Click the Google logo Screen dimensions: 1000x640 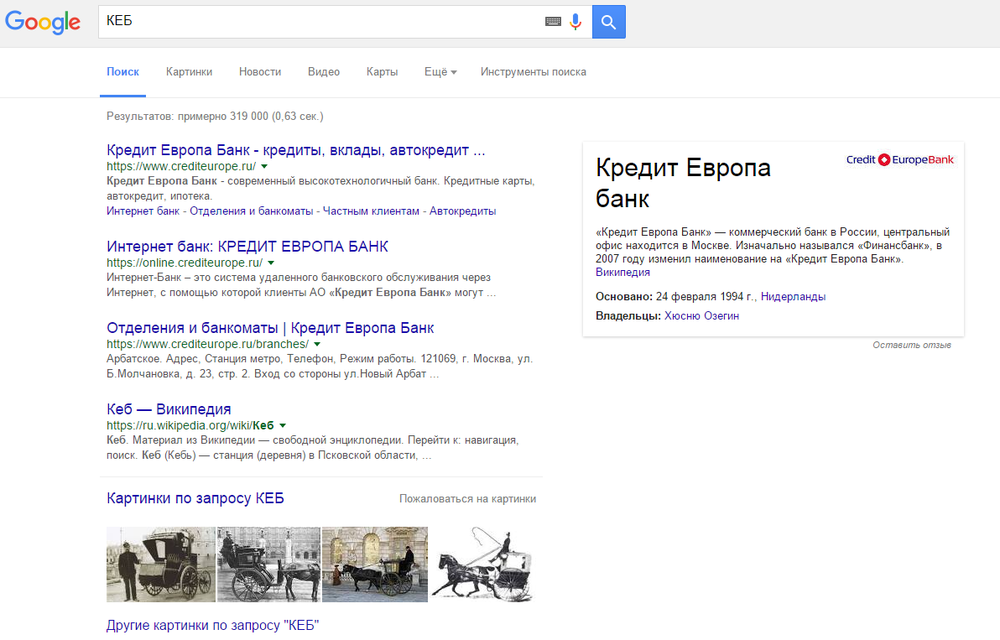[42, 23]
